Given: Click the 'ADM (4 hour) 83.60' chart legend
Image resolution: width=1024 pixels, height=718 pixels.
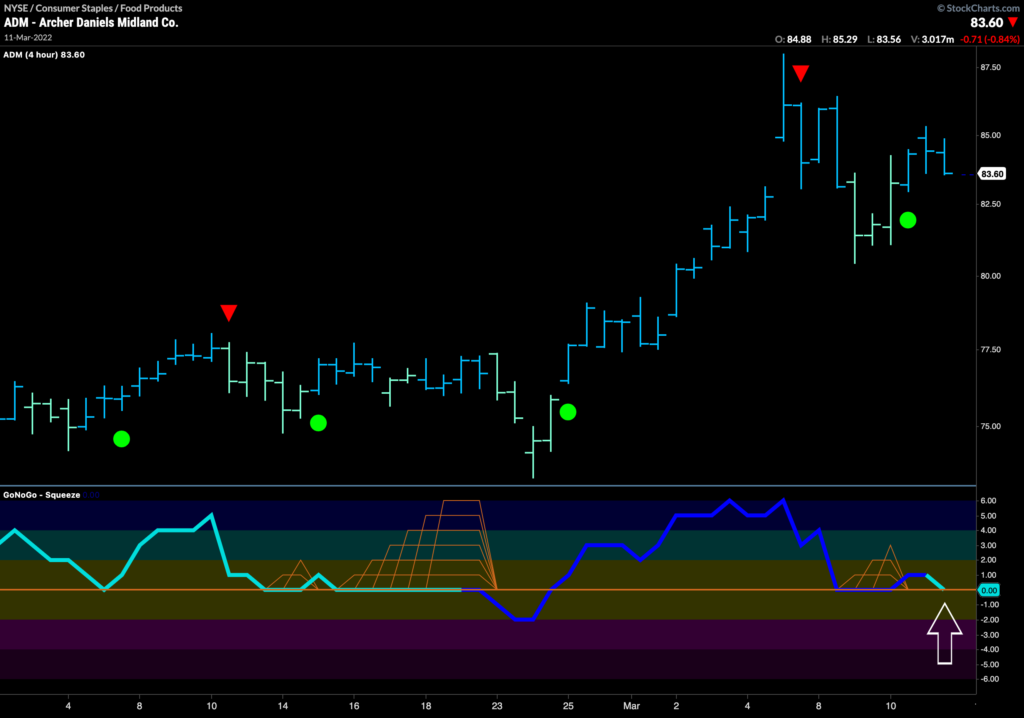Looking at the screenshot, I should (x=44, y=55).
